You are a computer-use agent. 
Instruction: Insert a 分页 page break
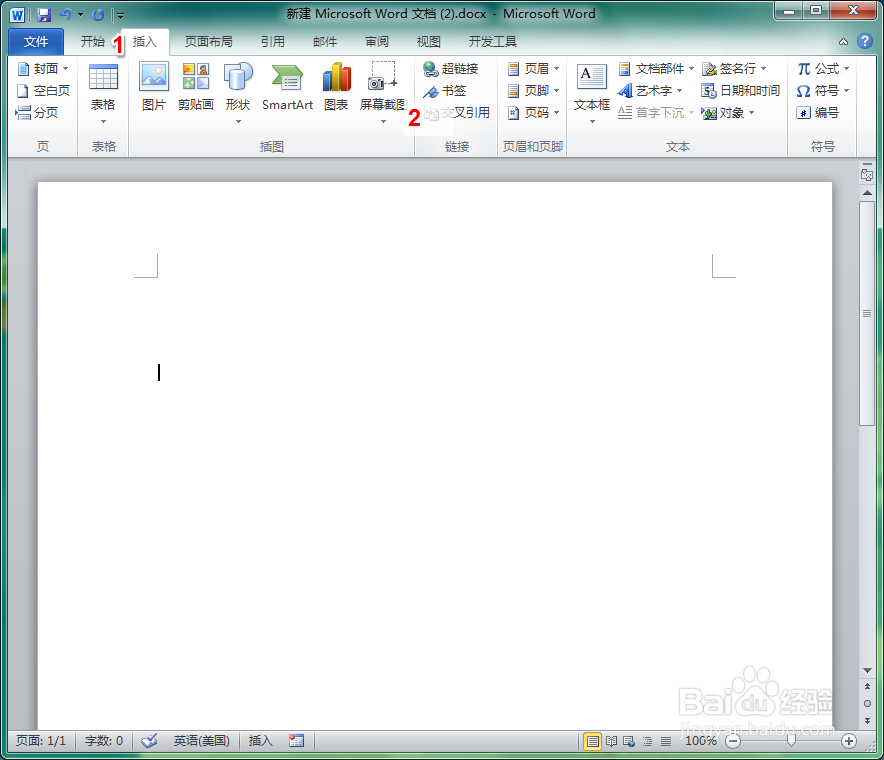(37, 113)
